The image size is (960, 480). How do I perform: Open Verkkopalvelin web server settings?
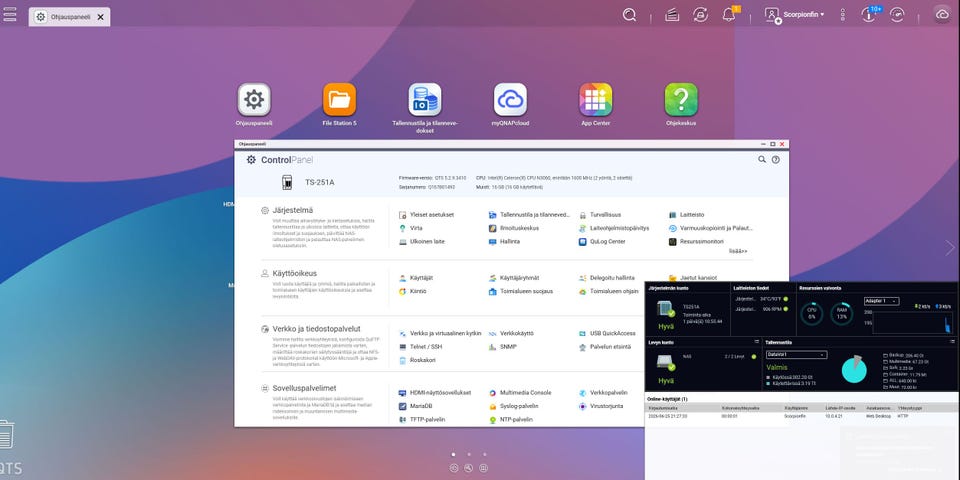(603, 392)
